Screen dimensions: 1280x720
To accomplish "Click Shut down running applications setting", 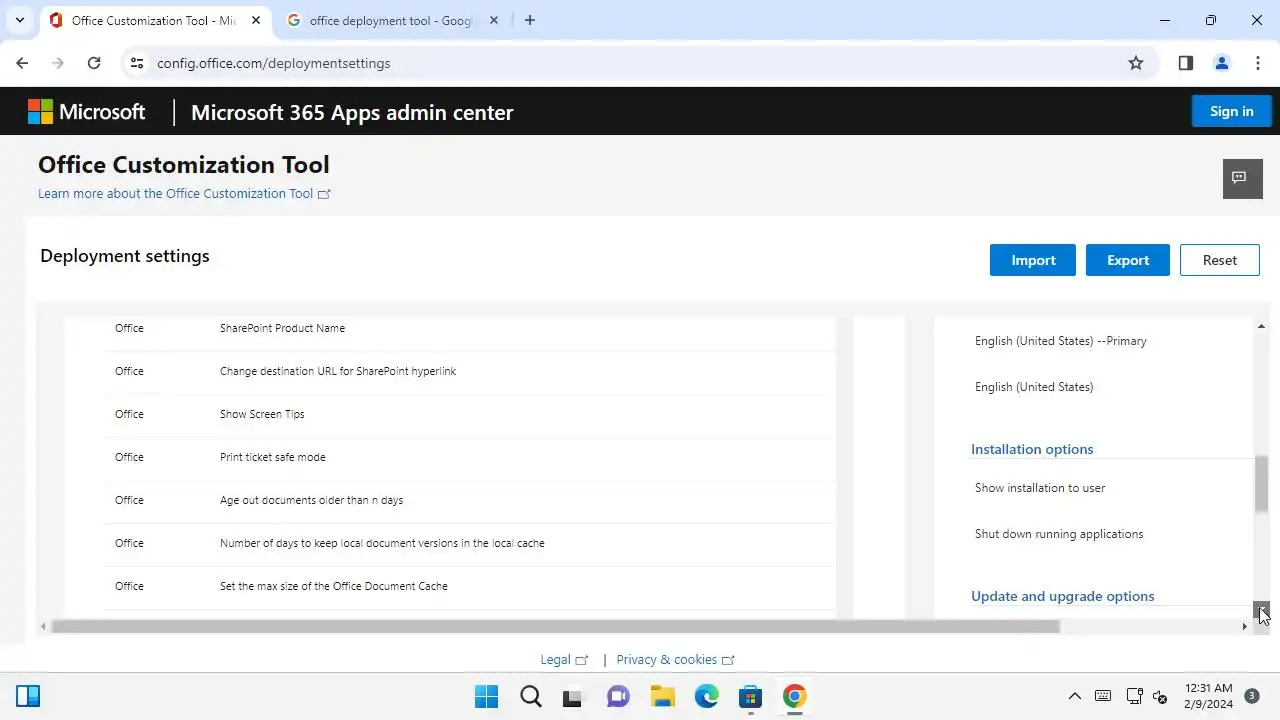I will coord(1059,534).
